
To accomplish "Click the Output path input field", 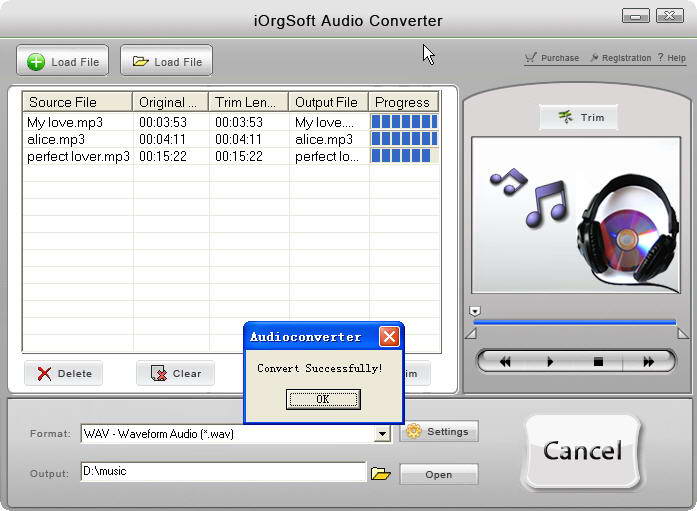I will (223, 471).
